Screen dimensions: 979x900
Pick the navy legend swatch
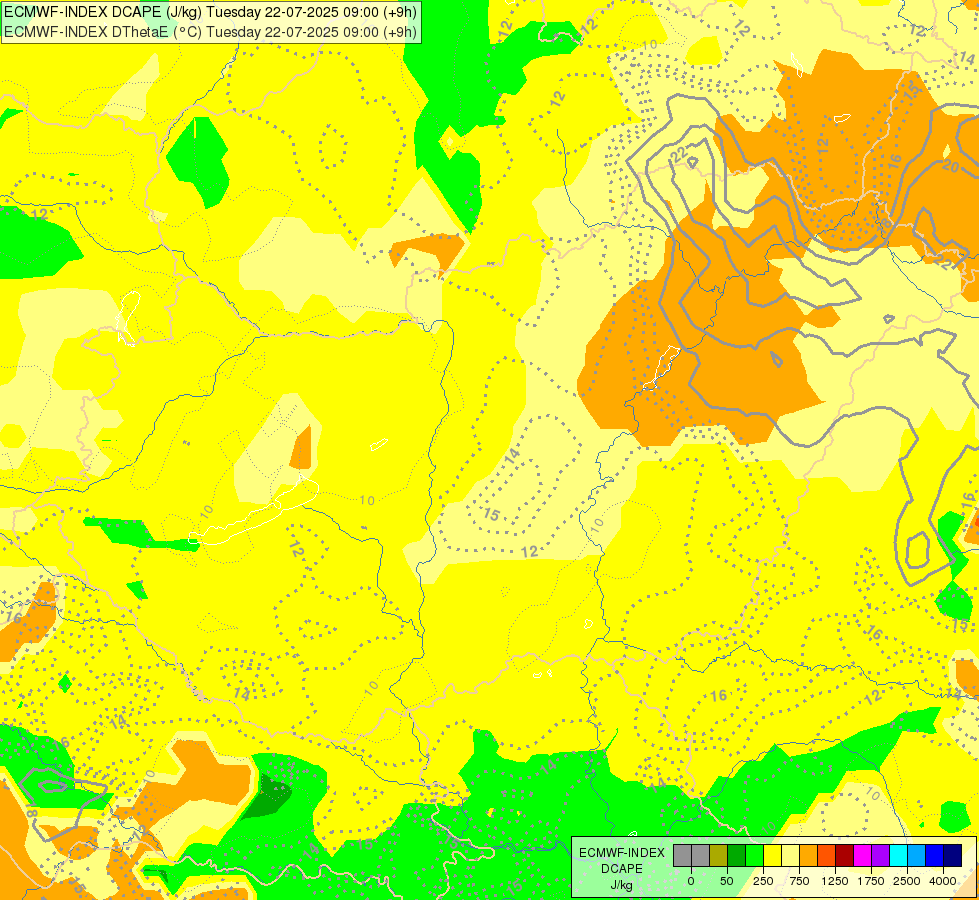pos(953,855)
